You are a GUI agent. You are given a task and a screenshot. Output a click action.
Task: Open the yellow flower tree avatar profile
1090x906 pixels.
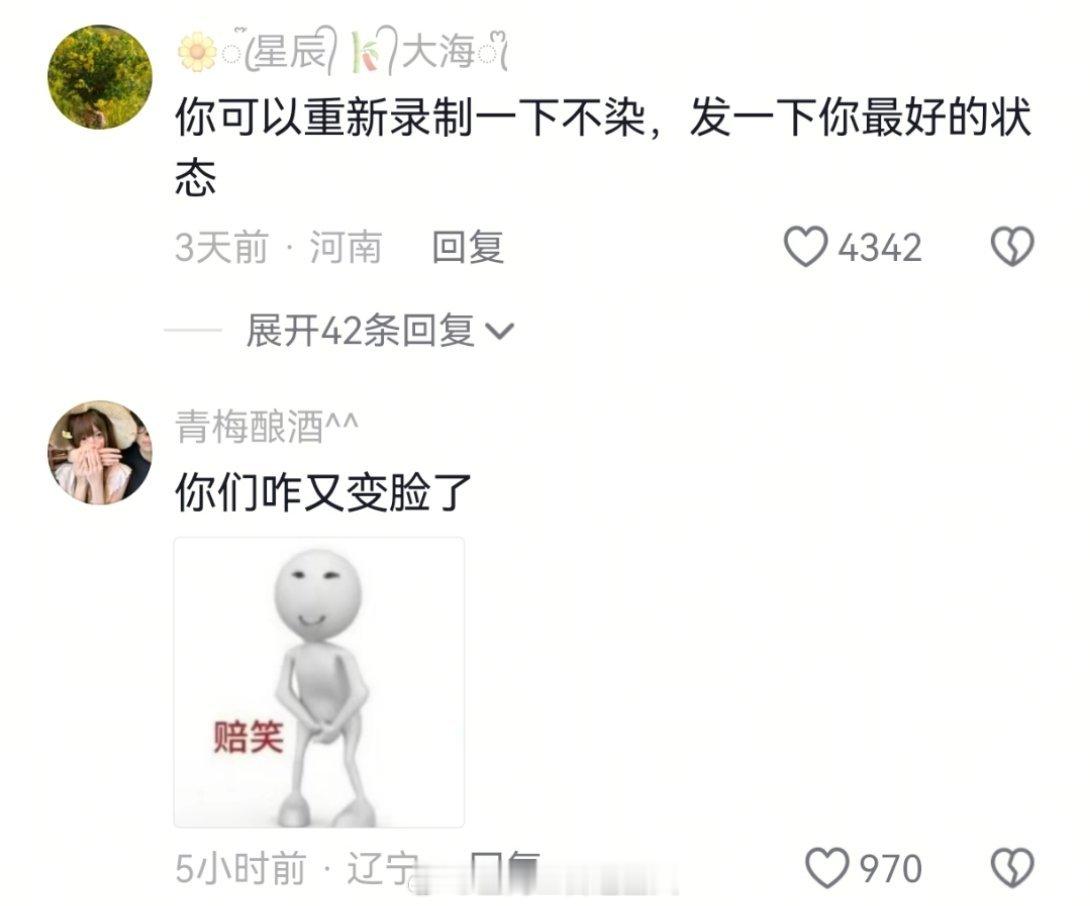99,77
